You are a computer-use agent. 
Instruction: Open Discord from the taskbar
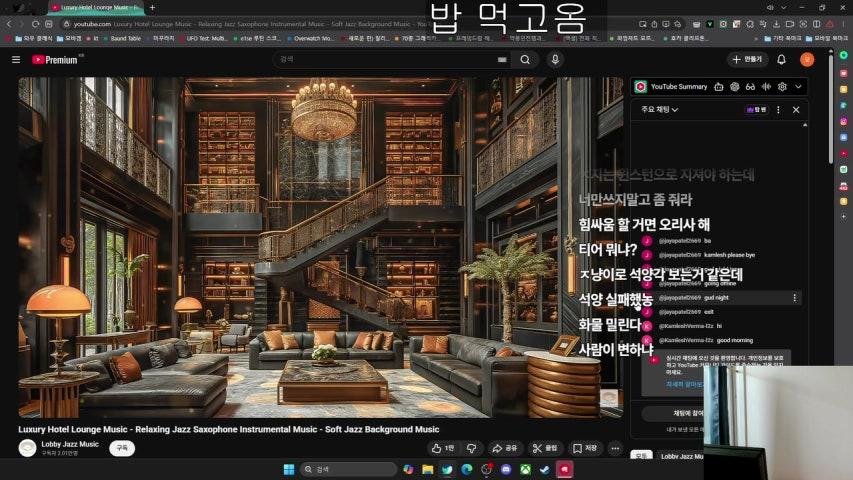pos(506,469)
